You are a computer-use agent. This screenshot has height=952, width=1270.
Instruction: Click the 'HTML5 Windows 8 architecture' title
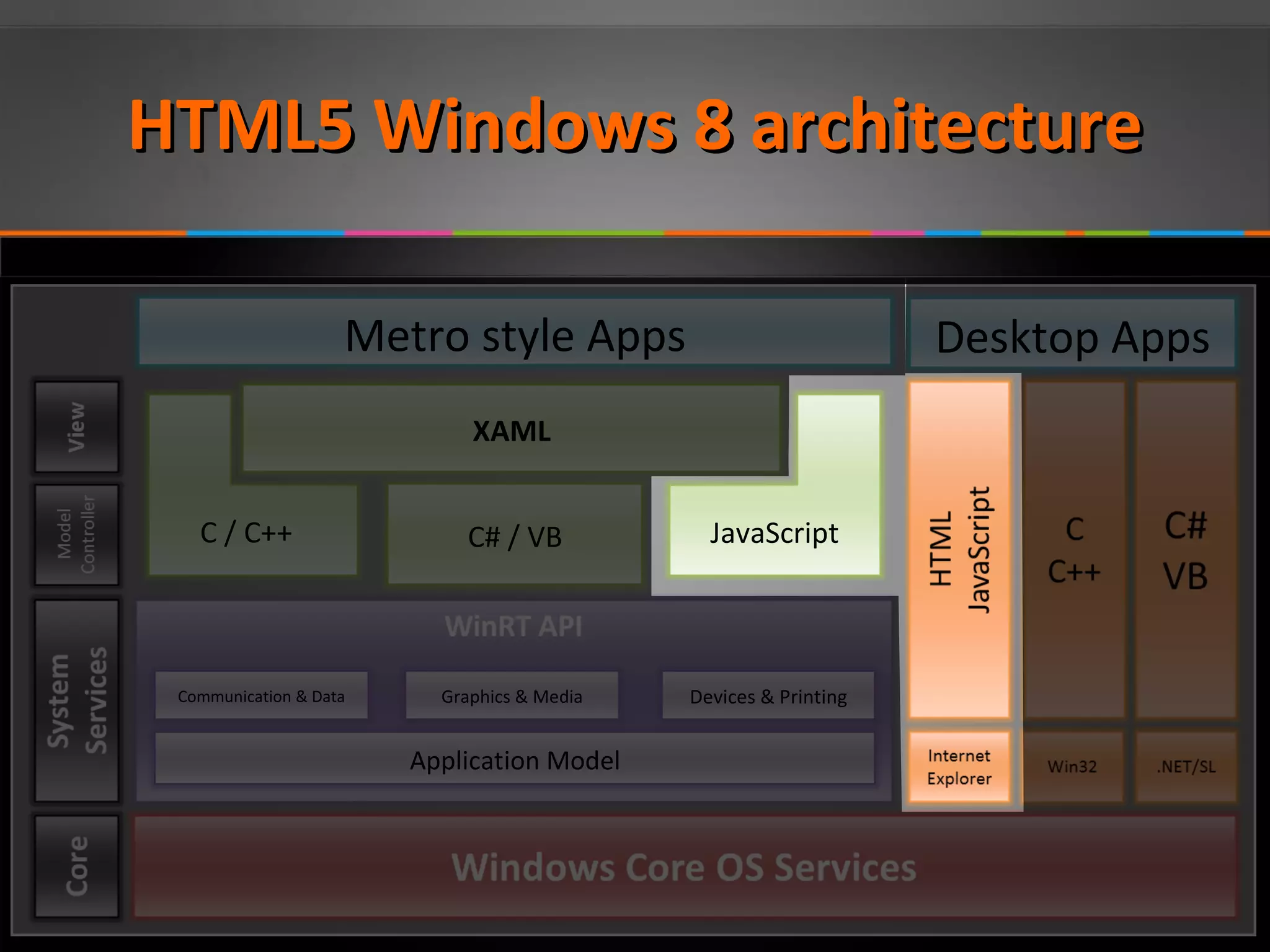point(636,125)
